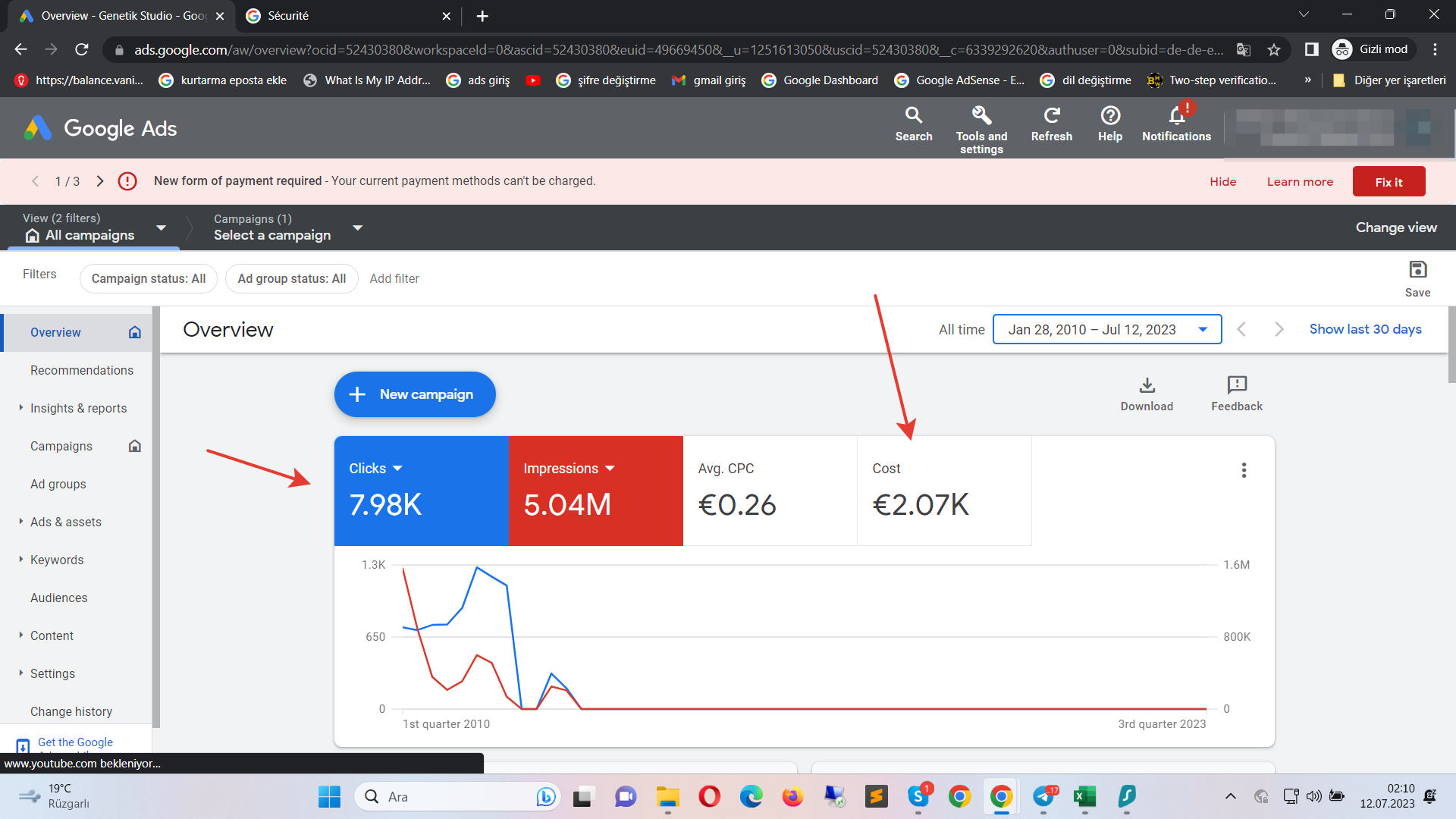Screen dimensions: 1456x819
Task: Open the Search tool in Google Ads header
Action: pyautogui.click(x=914, y=124)
